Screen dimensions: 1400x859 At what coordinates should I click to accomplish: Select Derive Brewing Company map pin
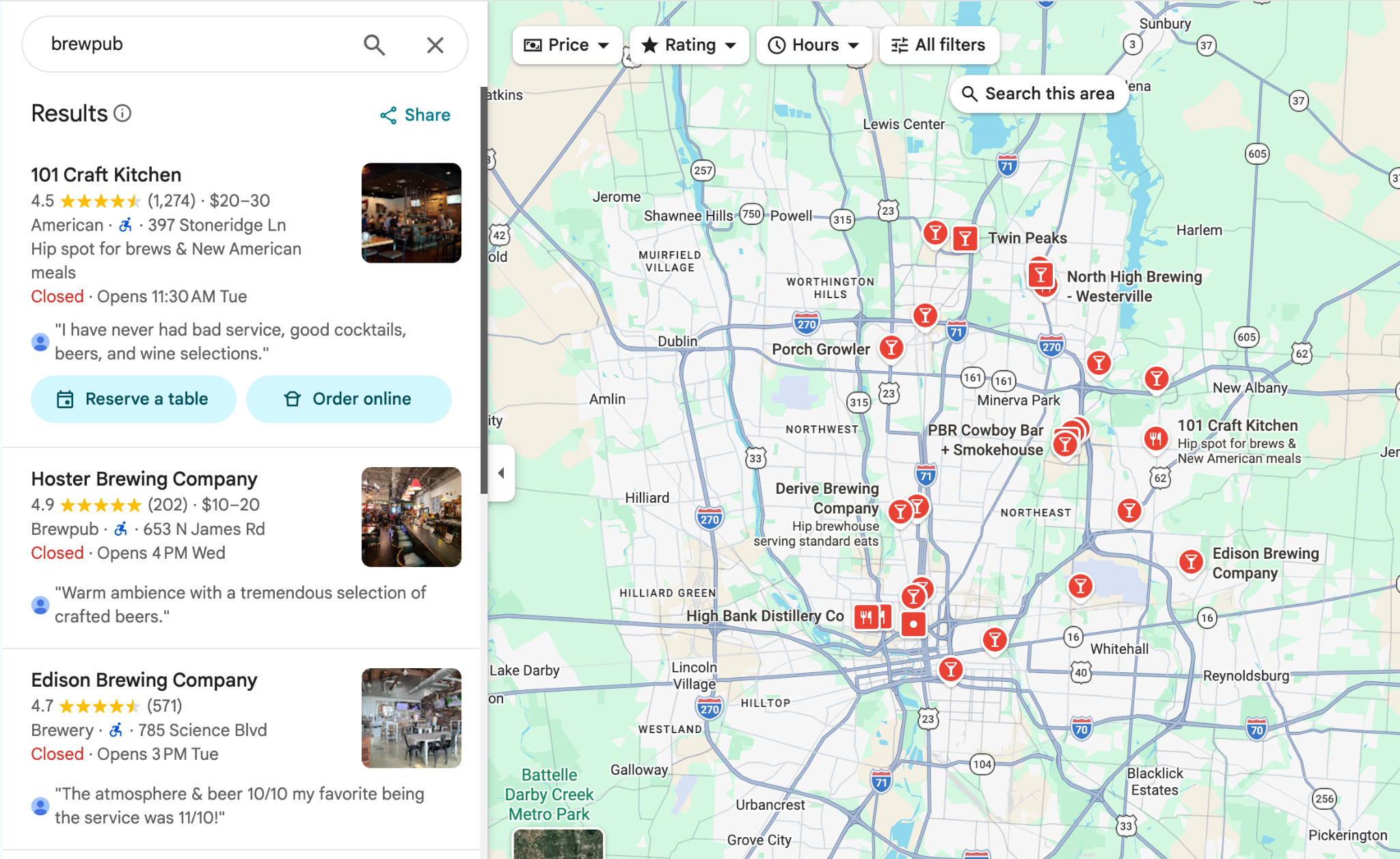coord(900,511)
